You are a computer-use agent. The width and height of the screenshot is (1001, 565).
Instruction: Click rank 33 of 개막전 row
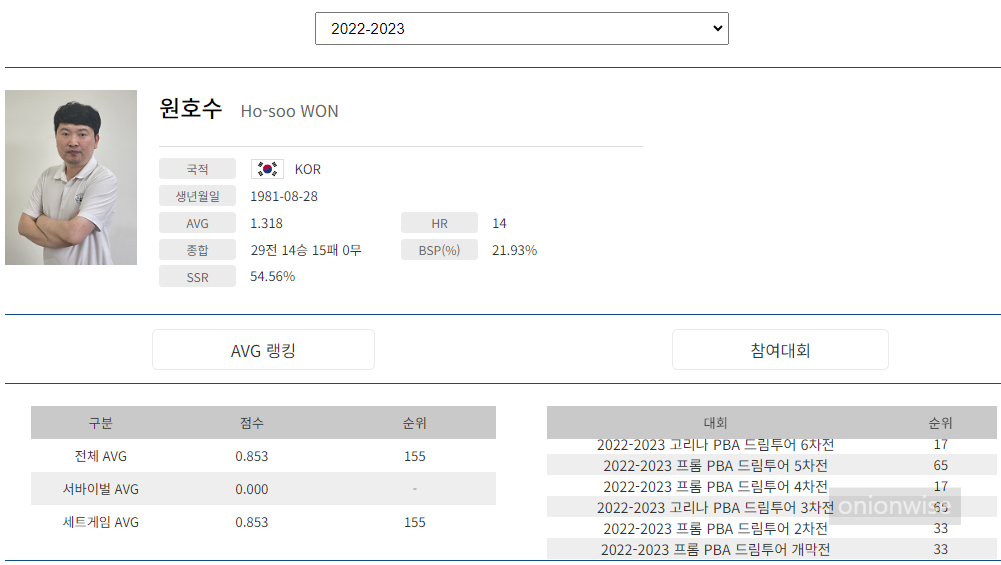(x=940, y=549)
